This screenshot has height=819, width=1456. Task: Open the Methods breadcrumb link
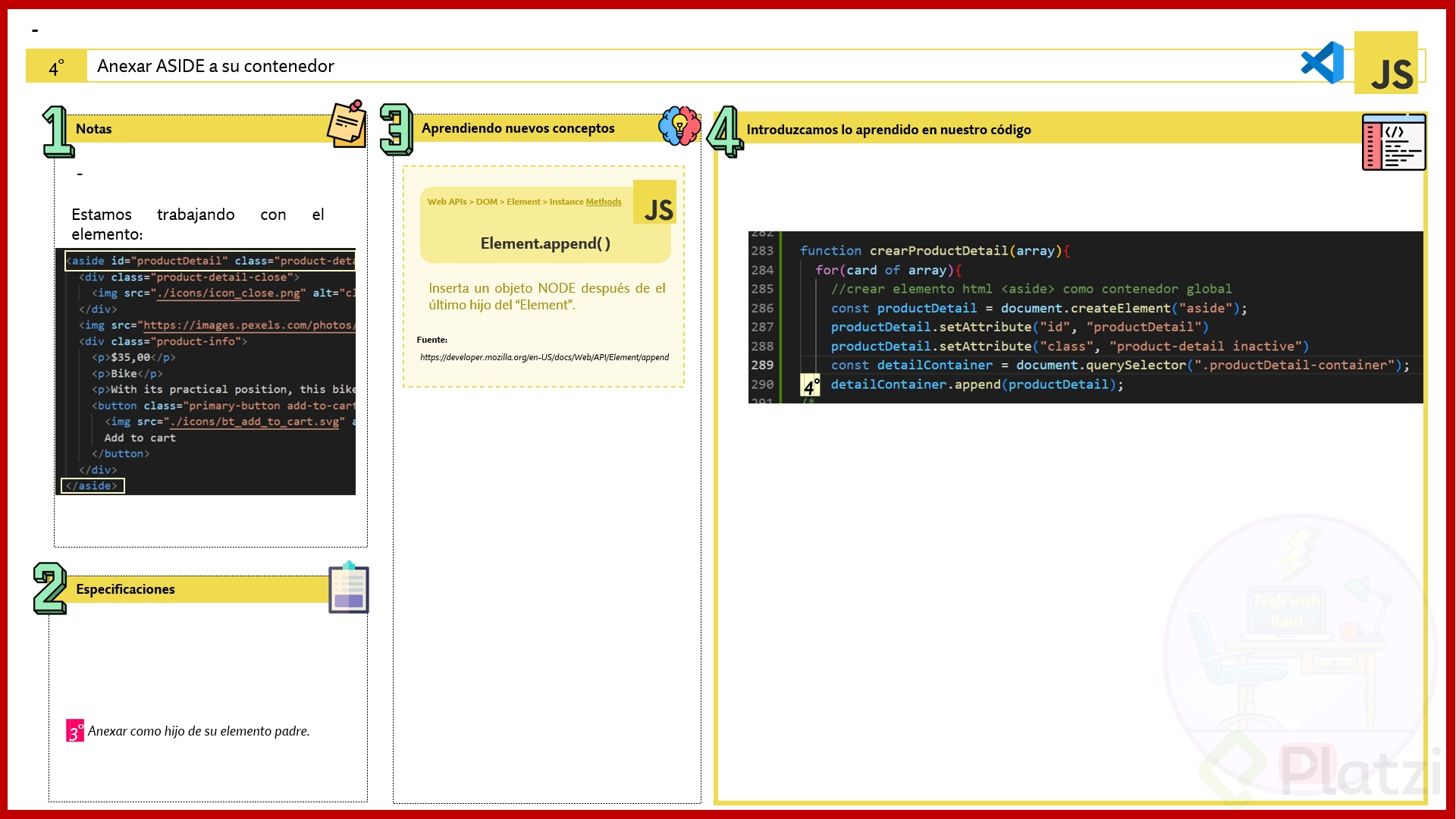click(604, 202)
